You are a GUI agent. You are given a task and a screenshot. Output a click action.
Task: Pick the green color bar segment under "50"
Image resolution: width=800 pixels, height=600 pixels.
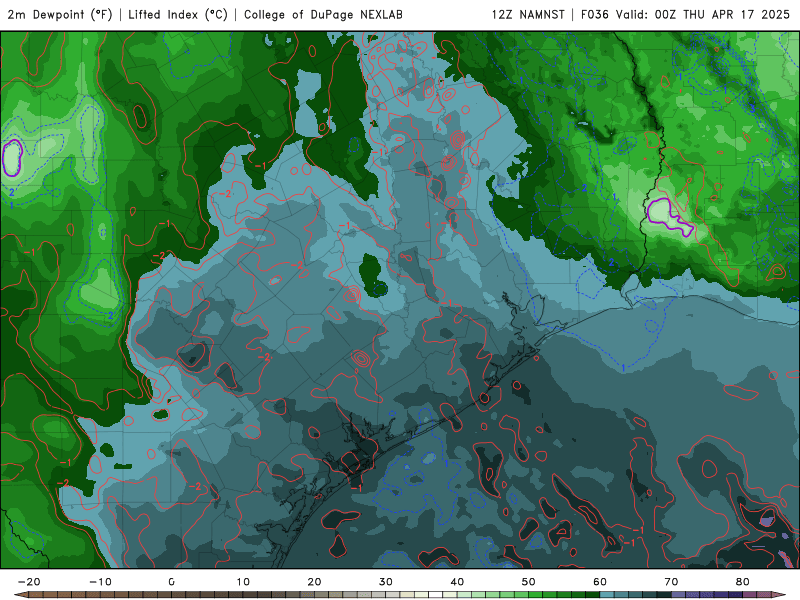pos(535,595)
